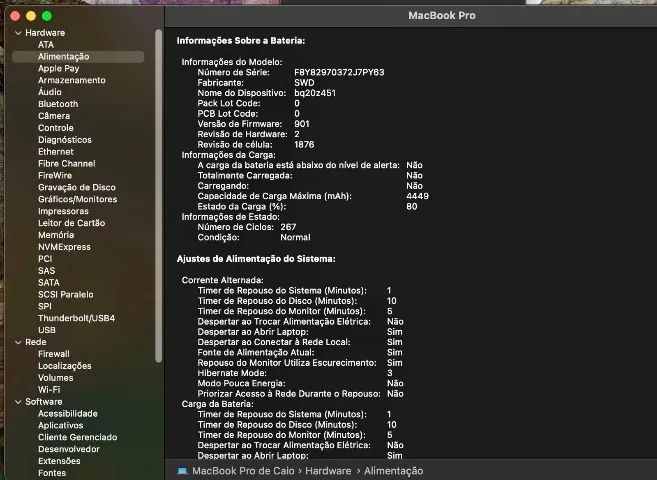The height and width of the screenshot is (480, 657).
Task: Select PCI in sidebar
Action: [x=45, y=259]
